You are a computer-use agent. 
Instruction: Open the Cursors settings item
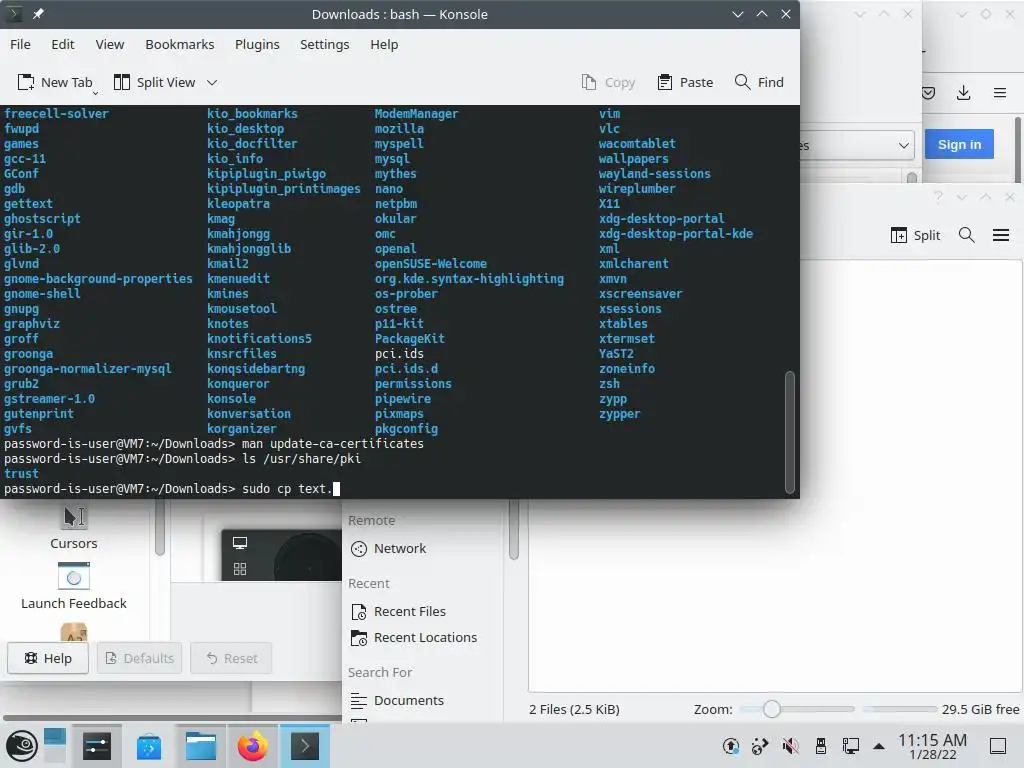tap(74, 528)
